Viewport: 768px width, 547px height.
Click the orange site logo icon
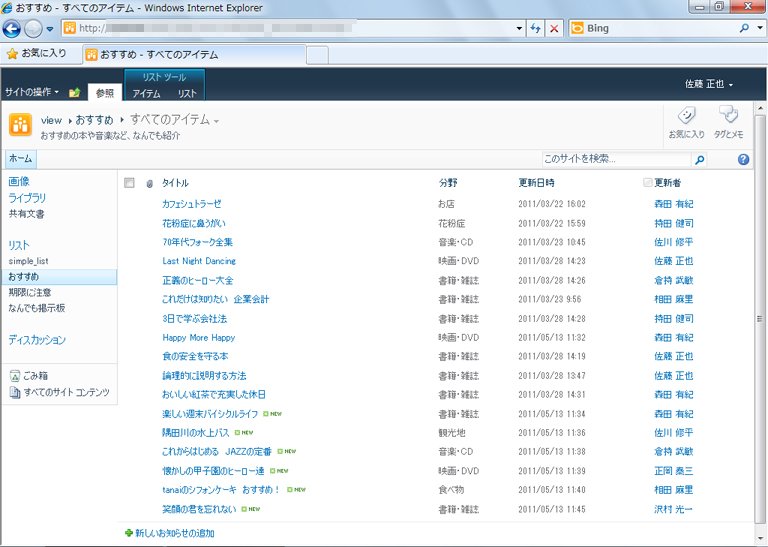(x=20, y=125)
